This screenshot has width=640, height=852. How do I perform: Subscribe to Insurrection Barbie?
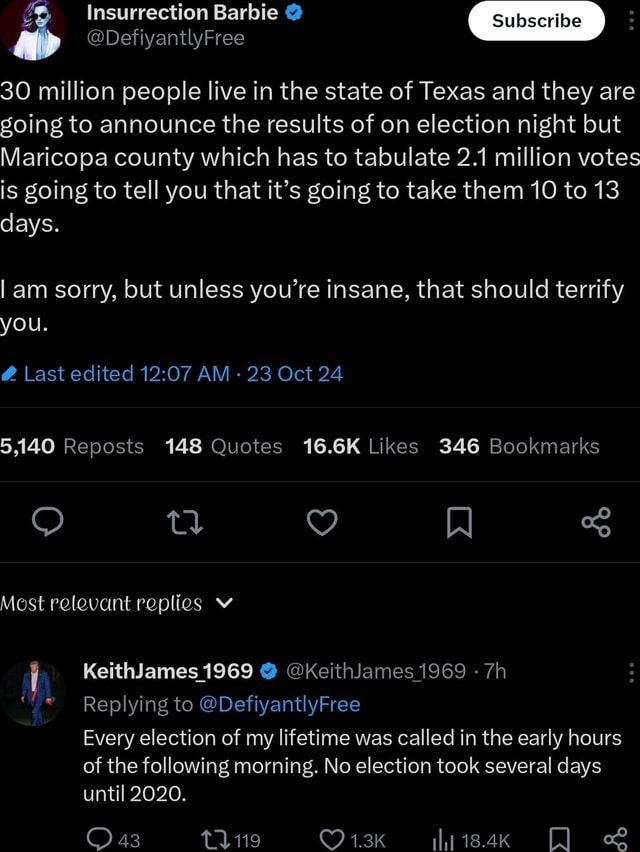click(536, 21)
